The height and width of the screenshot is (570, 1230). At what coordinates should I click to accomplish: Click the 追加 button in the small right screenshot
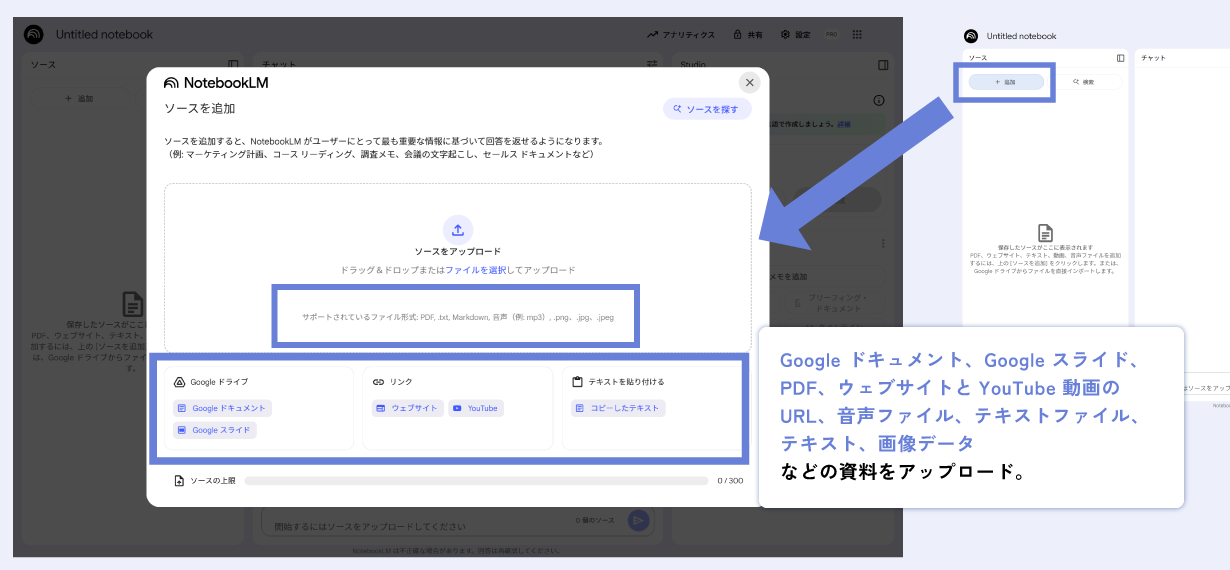coord(1005,82)
